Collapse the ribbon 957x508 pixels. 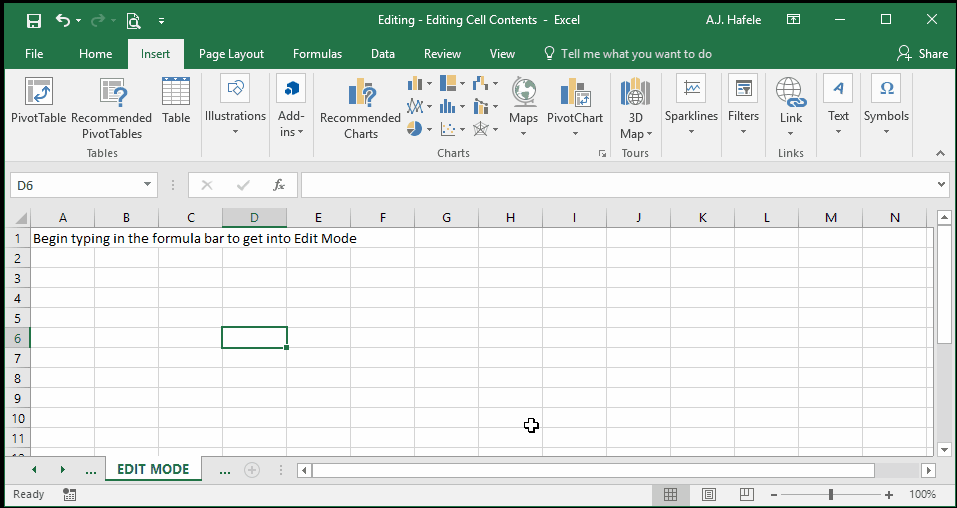pyautogui.click(x=941, y=154)
